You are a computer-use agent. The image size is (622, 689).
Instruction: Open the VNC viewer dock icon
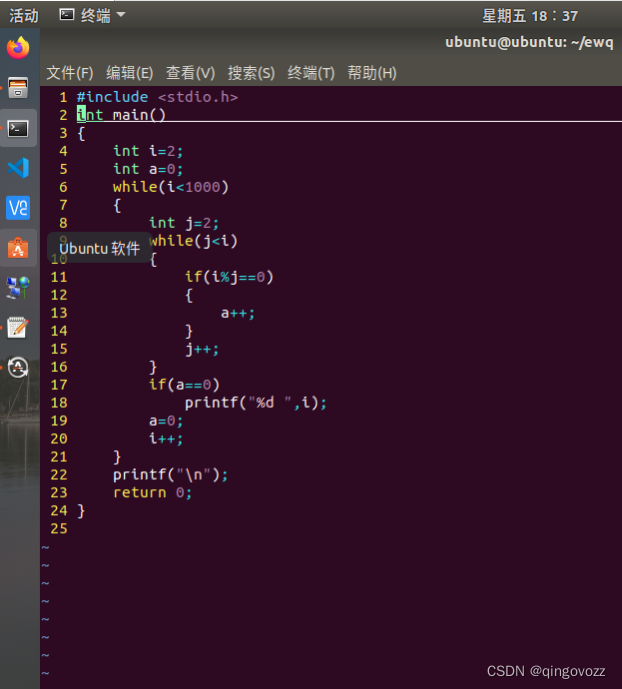coord(18,207)
